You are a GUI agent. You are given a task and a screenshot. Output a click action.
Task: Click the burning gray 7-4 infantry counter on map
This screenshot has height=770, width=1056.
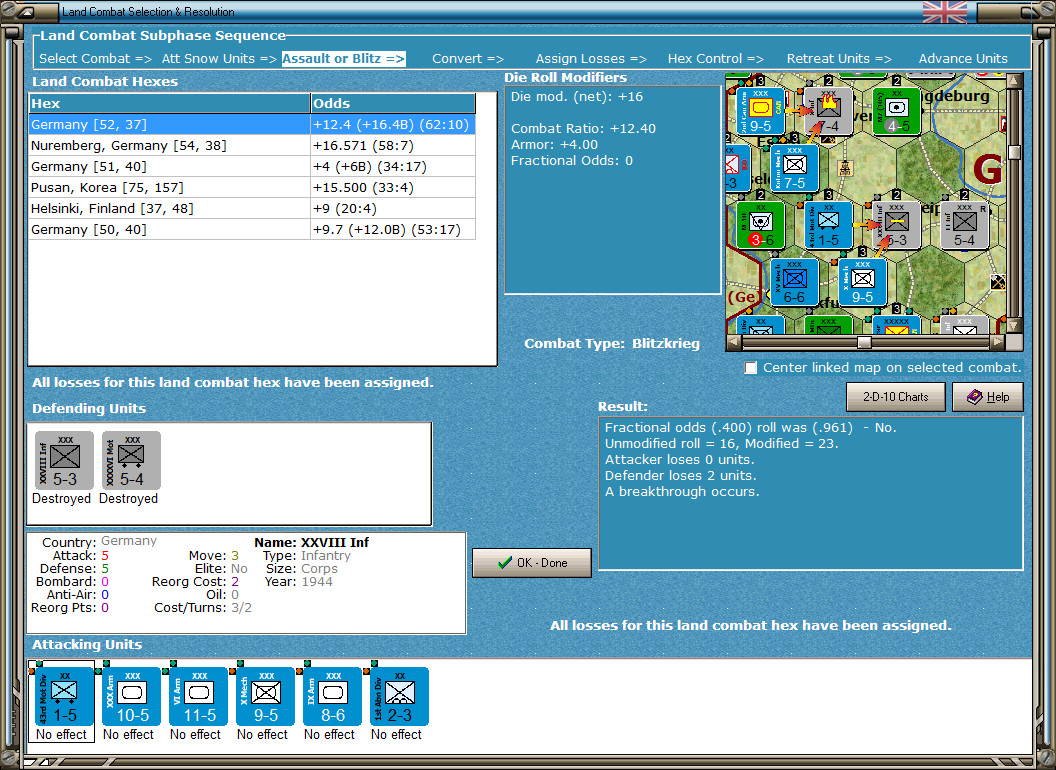click(828, 111)
